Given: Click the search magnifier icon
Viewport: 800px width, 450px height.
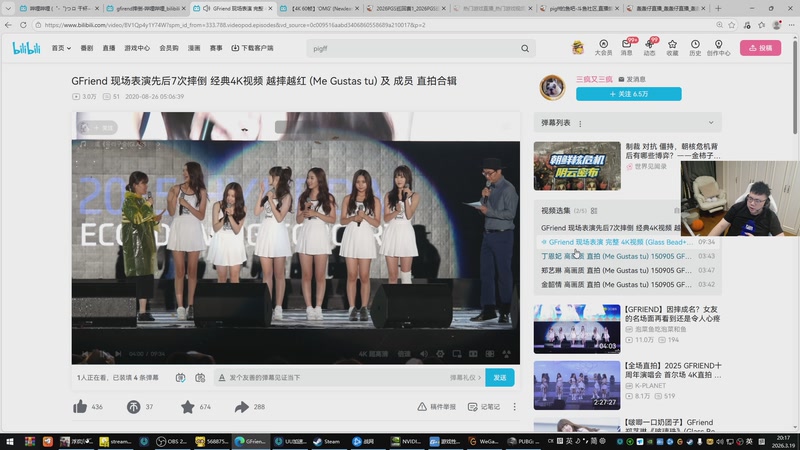Looking at the screenshot, I should tap(525, 48).
